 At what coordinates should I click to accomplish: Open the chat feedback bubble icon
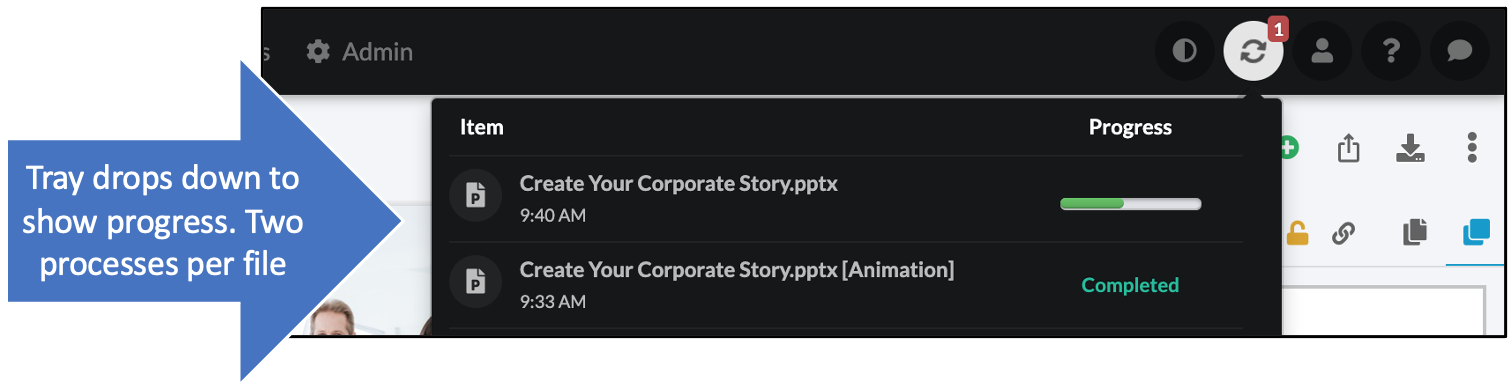pyautogui.click(x=1460, y=50)
